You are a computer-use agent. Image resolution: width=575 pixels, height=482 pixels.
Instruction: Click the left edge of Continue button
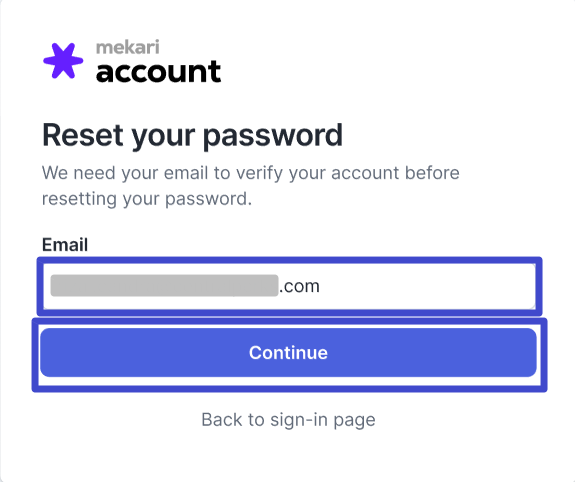(45, 353)
